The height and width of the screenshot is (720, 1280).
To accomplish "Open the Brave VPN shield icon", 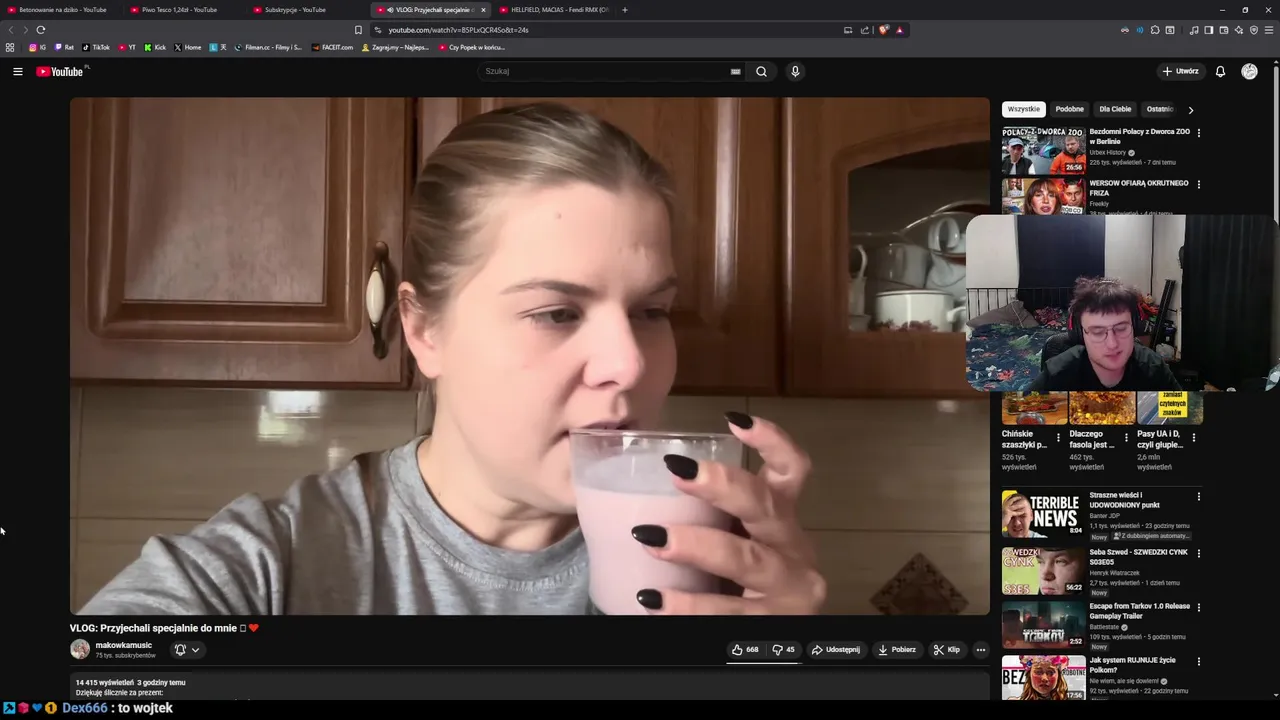I will click(x=1254, y=30).
